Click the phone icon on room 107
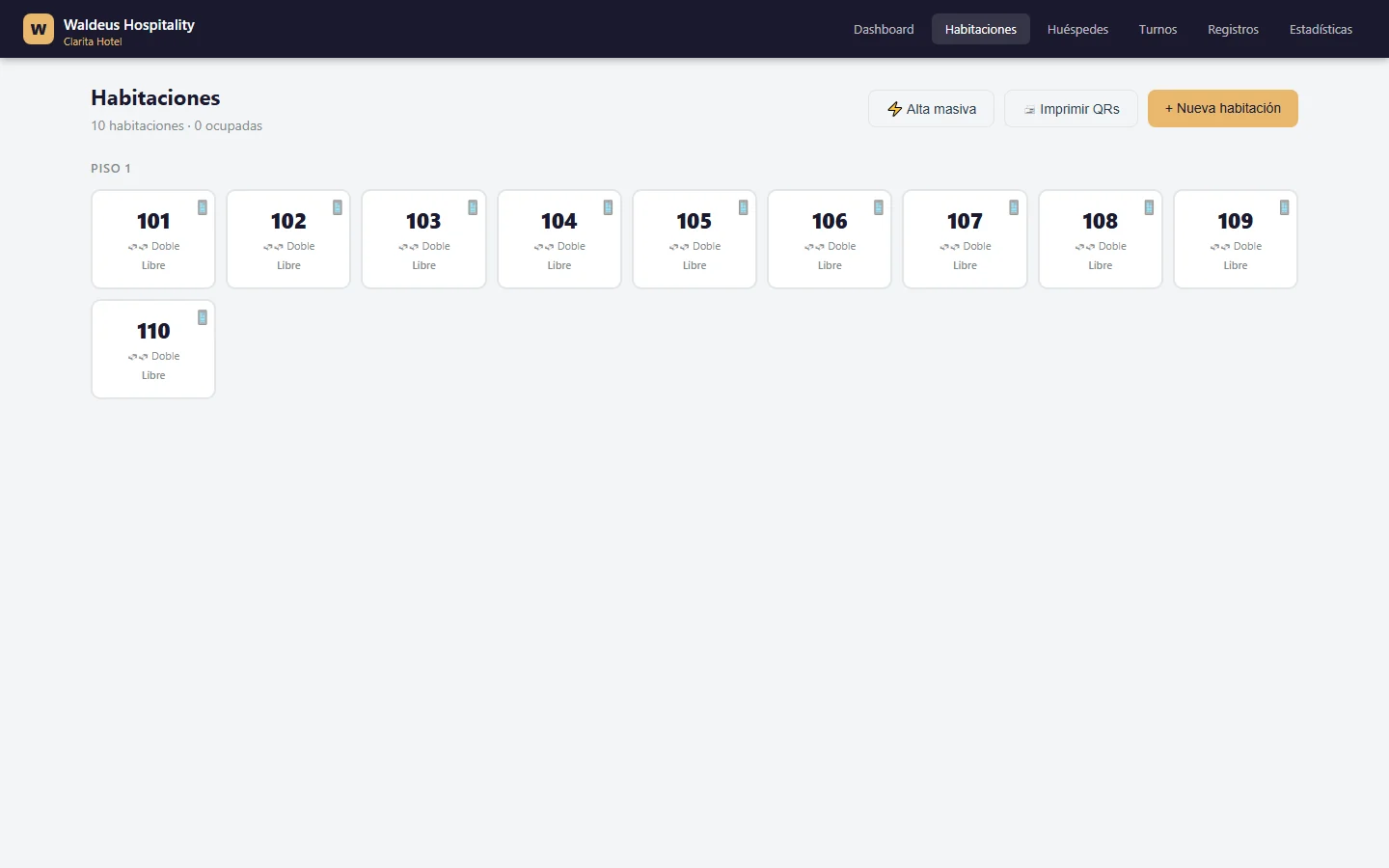The height and width of the screenshot is (868, 1389). (1014, 207)
